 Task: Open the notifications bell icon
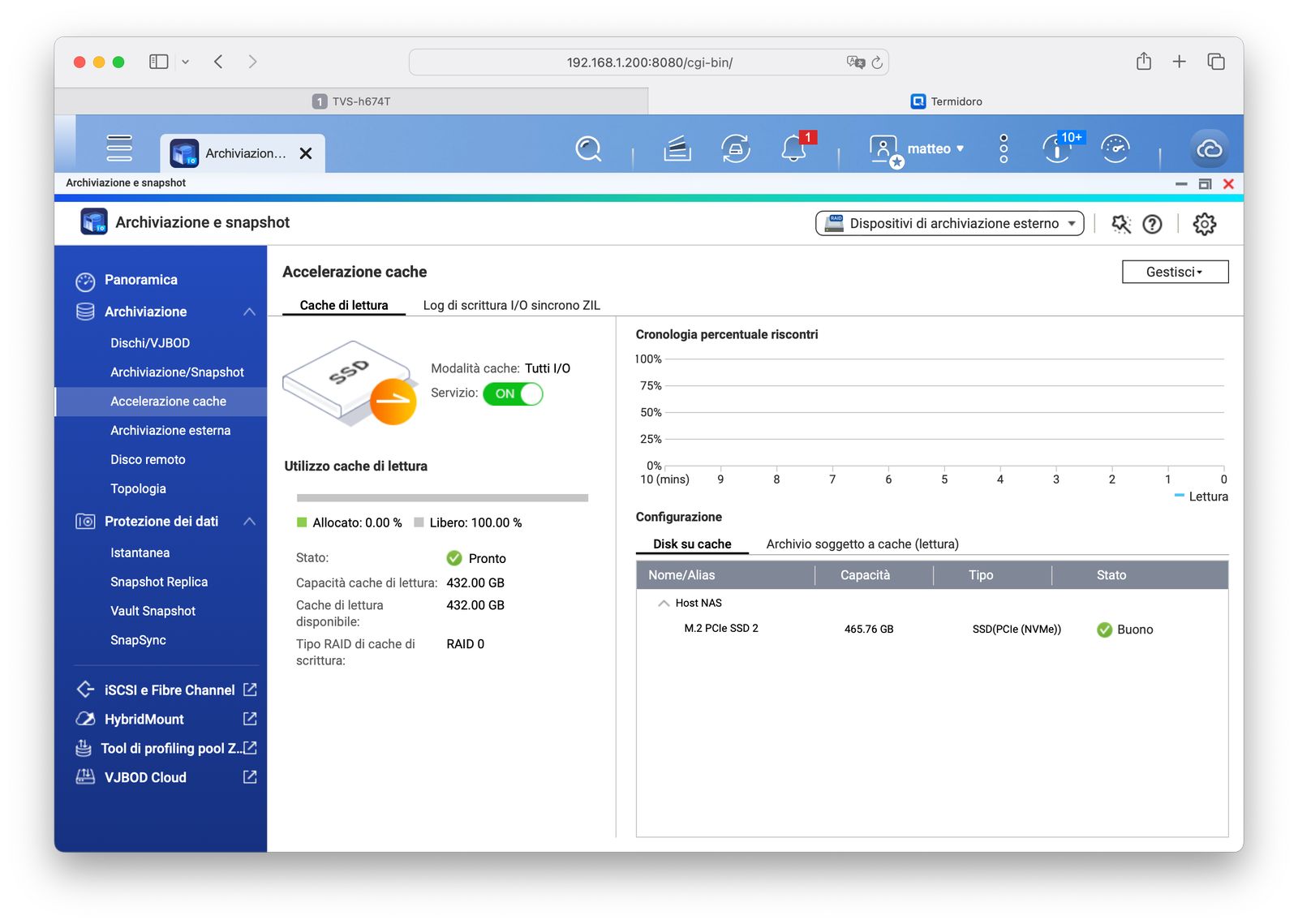[x=793, y=149]
